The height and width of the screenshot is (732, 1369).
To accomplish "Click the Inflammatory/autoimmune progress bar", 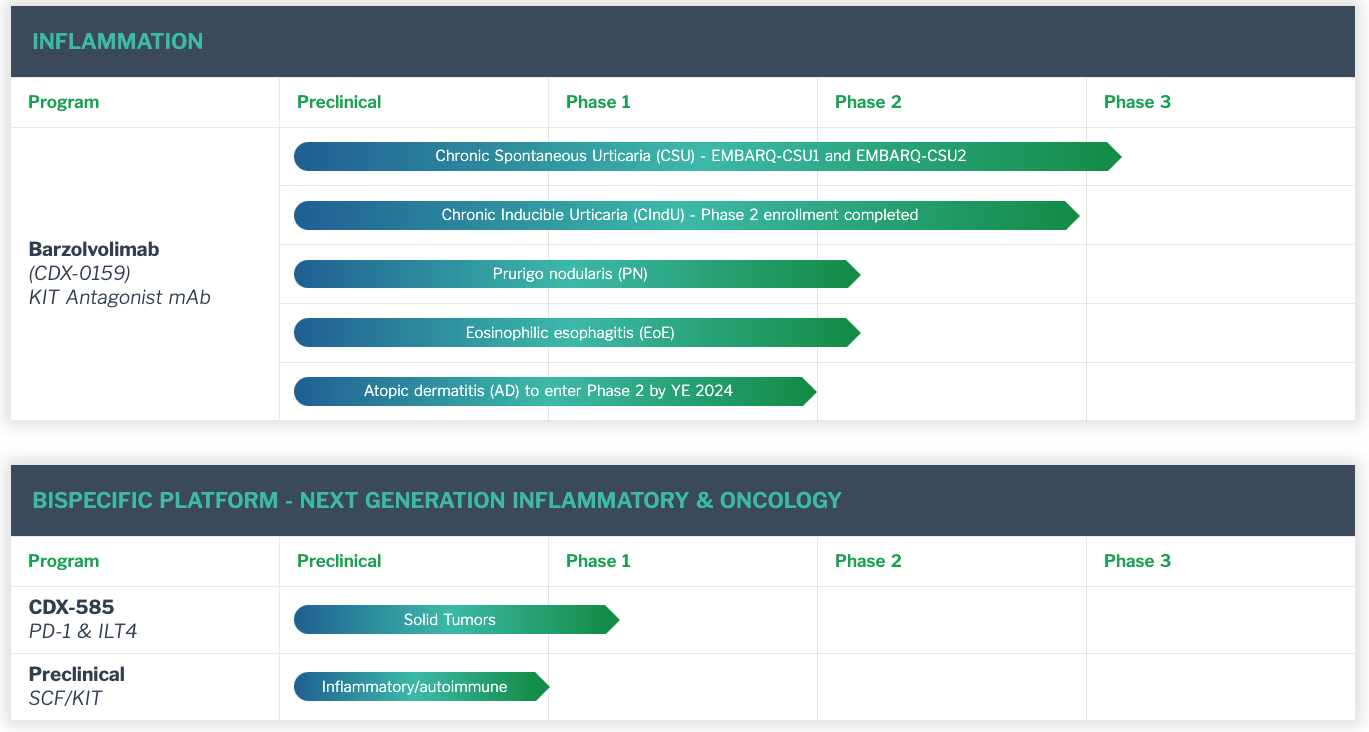I will [x=422, y=687].
